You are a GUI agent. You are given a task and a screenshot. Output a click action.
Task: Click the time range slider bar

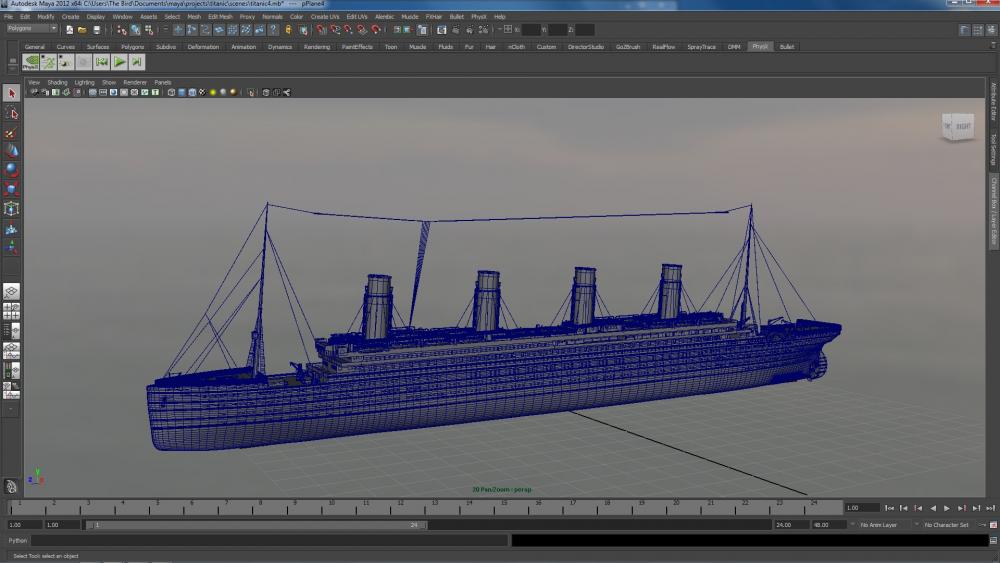click(x=255, y=525)
